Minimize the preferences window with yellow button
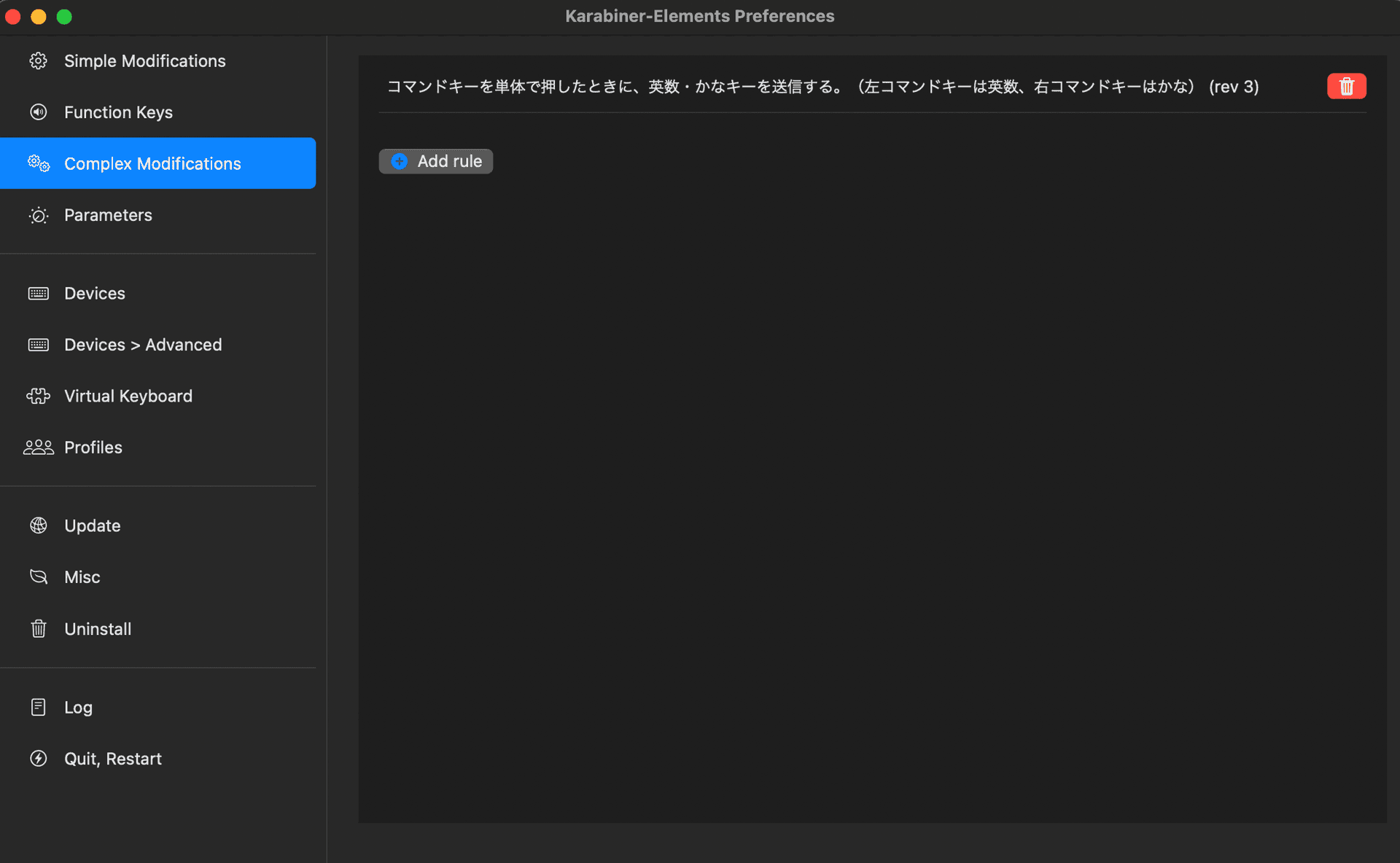 pos(39,16)
